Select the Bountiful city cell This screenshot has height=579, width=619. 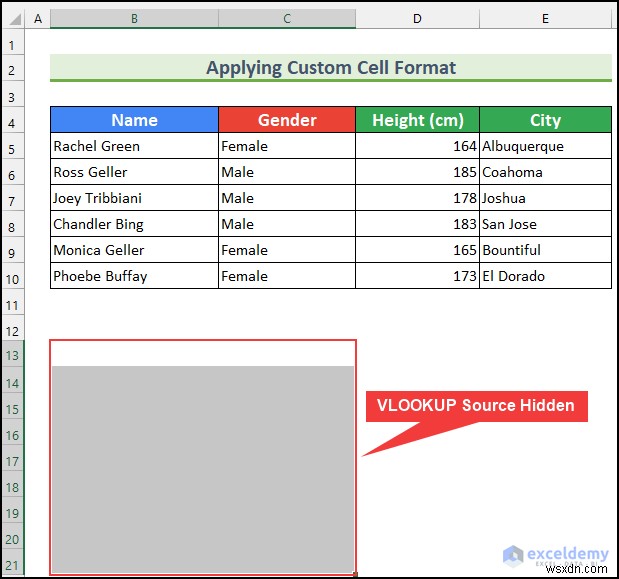(546, 250)
